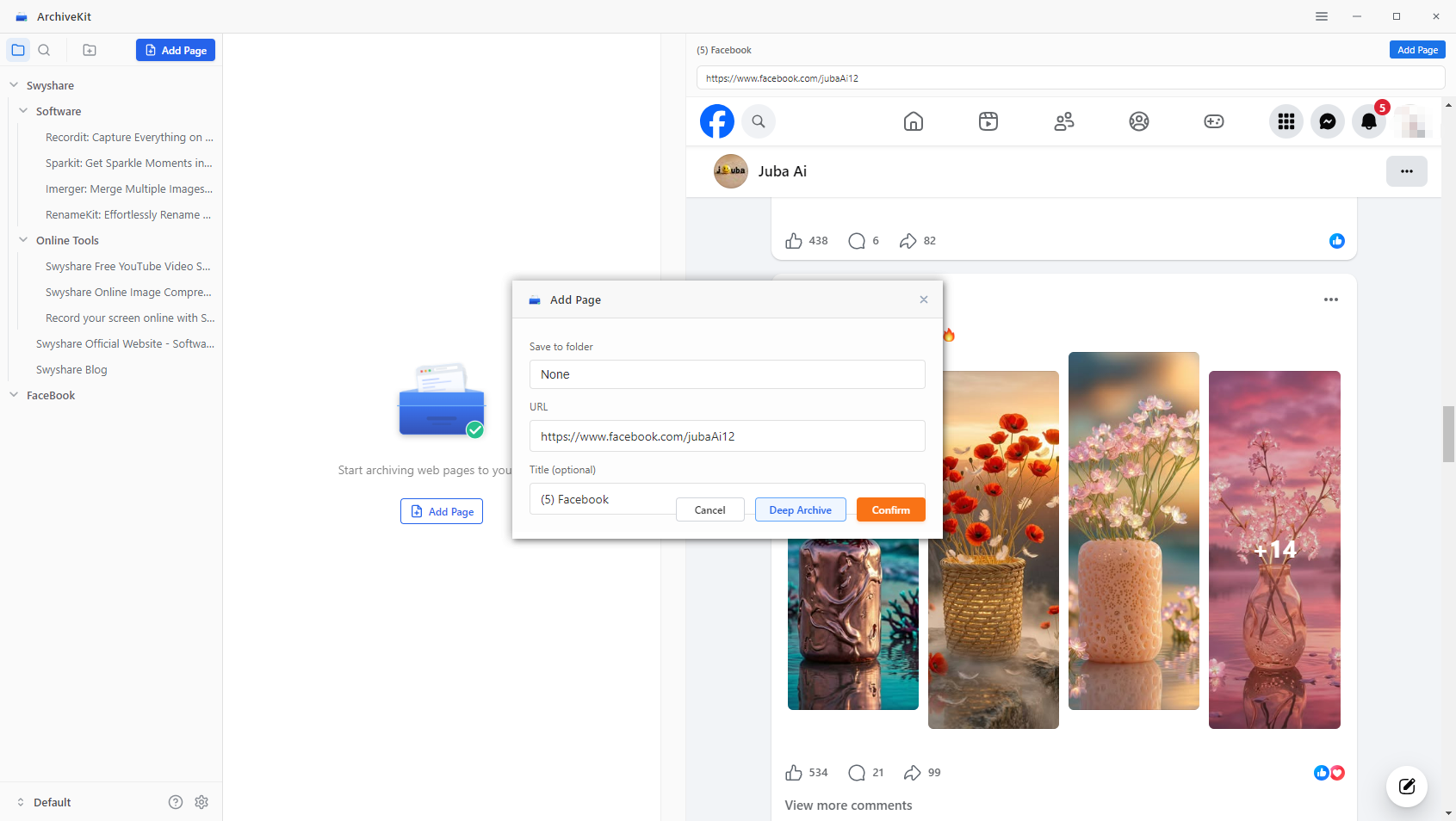The width and height of the screenshot is (1456, 821).
Task: Switch the Default profile selector
Action: (43, 802)
